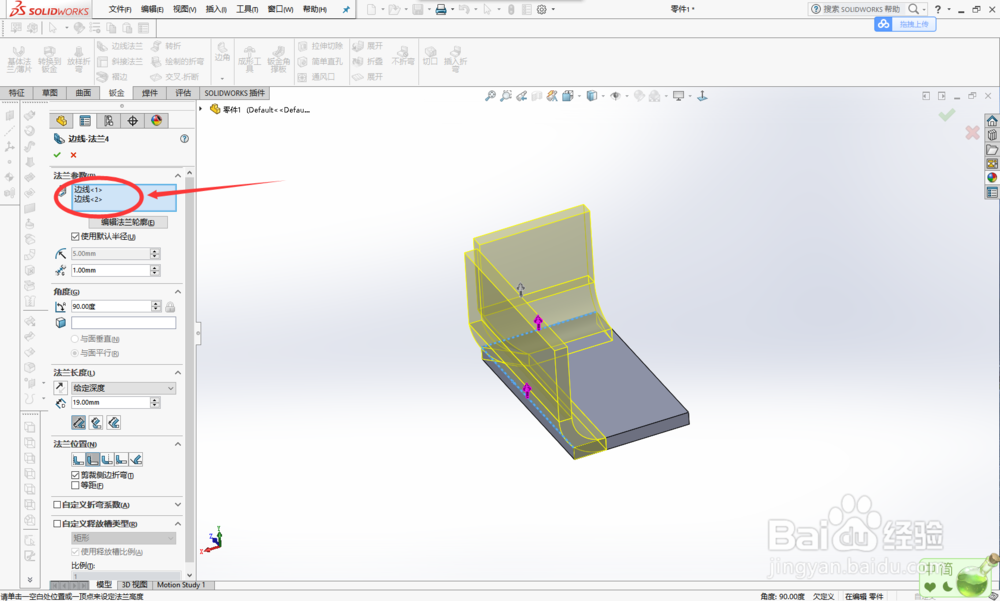Choose Tangent to Bend flange position icon
This screenshot has width=1000, height=601.
coord(136,459)
